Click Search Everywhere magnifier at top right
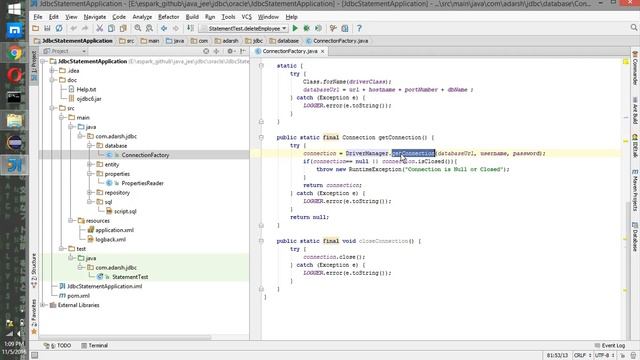The image size is (640, 360). click(633, 27)
